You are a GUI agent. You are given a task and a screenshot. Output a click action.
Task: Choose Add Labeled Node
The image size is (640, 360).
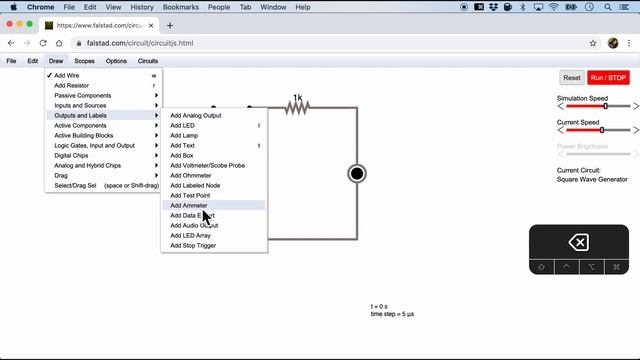[x=214, y=185]
